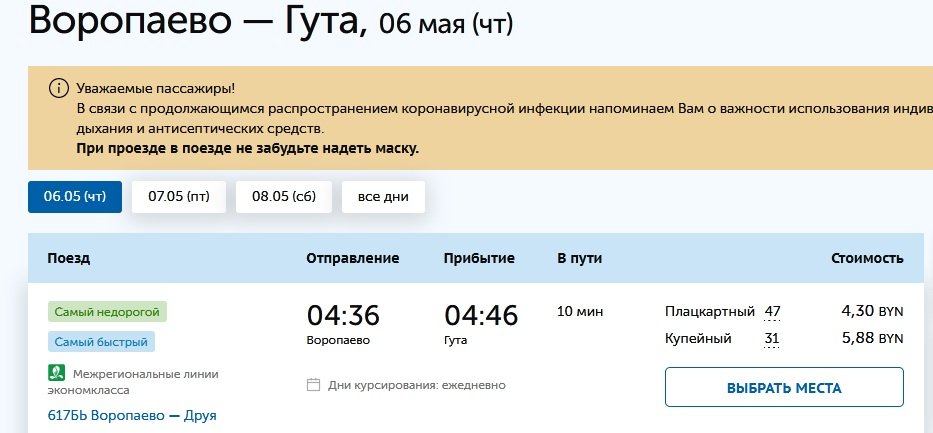
Task: Click the В пути column header
Action: click(579, 258)
